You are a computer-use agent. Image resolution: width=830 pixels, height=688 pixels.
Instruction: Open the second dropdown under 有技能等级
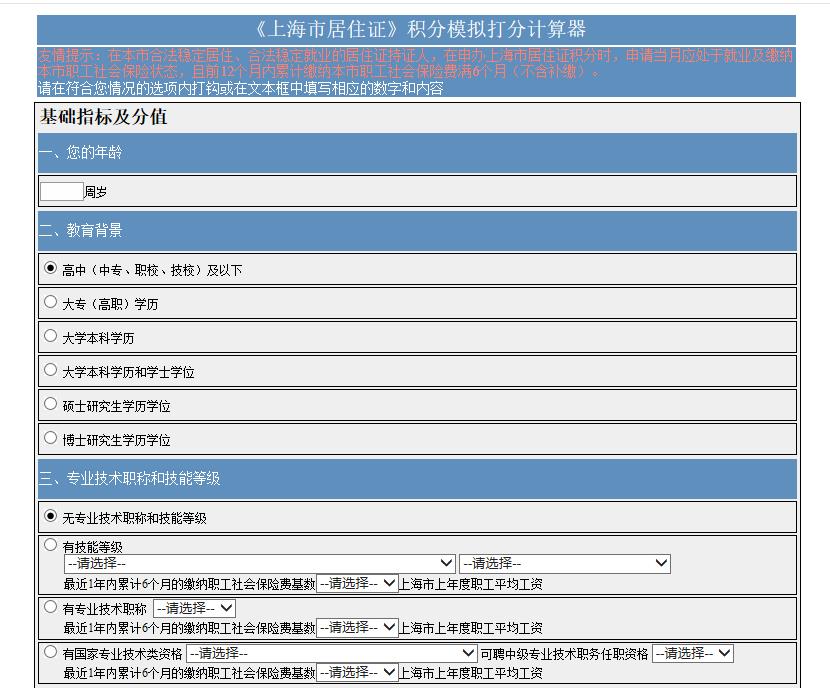point(565,564)
